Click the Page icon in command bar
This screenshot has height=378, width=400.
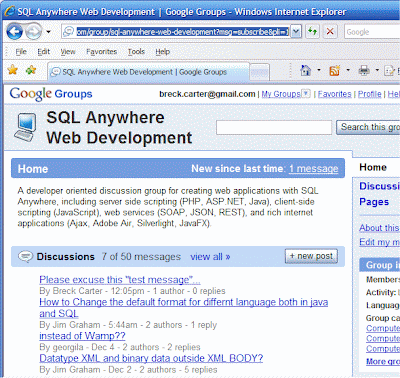(x=389, y=71)
